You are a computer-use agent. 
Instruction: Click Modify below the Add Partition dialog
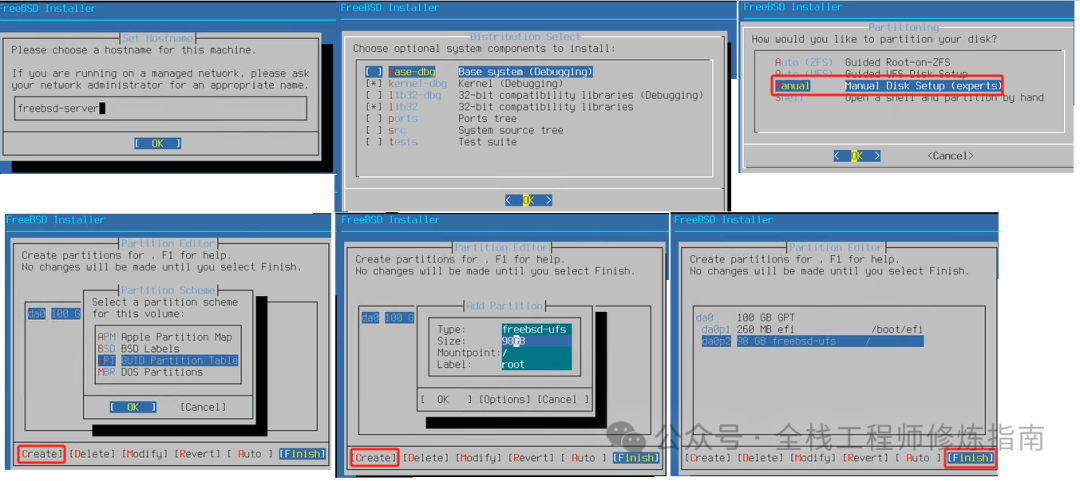pyautogui.click(x=479, y=458)
